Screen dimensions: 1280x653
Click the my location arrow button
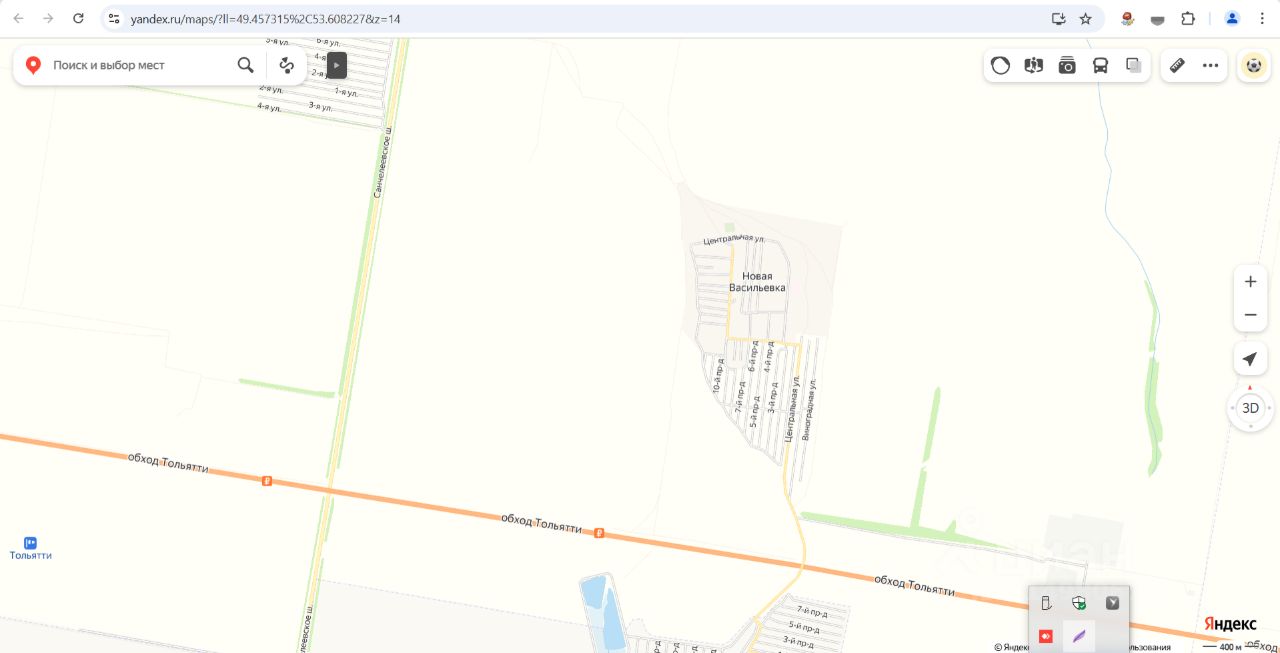tap(1250, 359)
